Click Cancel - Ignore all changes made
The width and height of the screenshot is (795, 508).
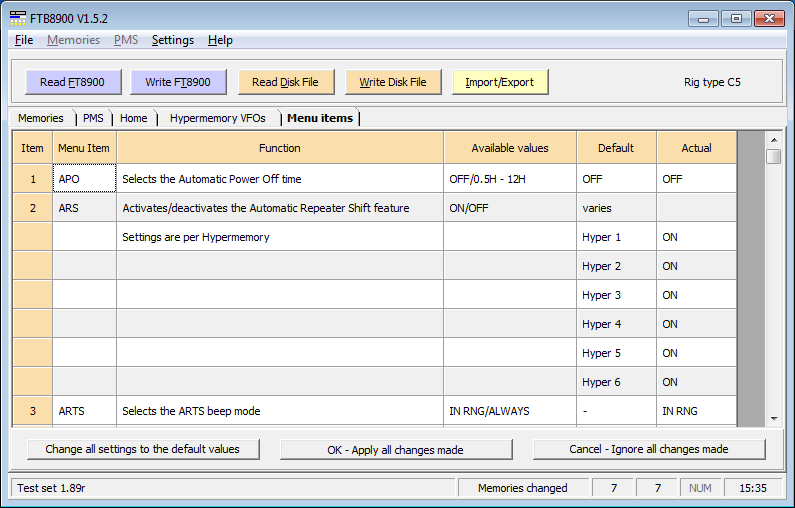click(648, 449)
